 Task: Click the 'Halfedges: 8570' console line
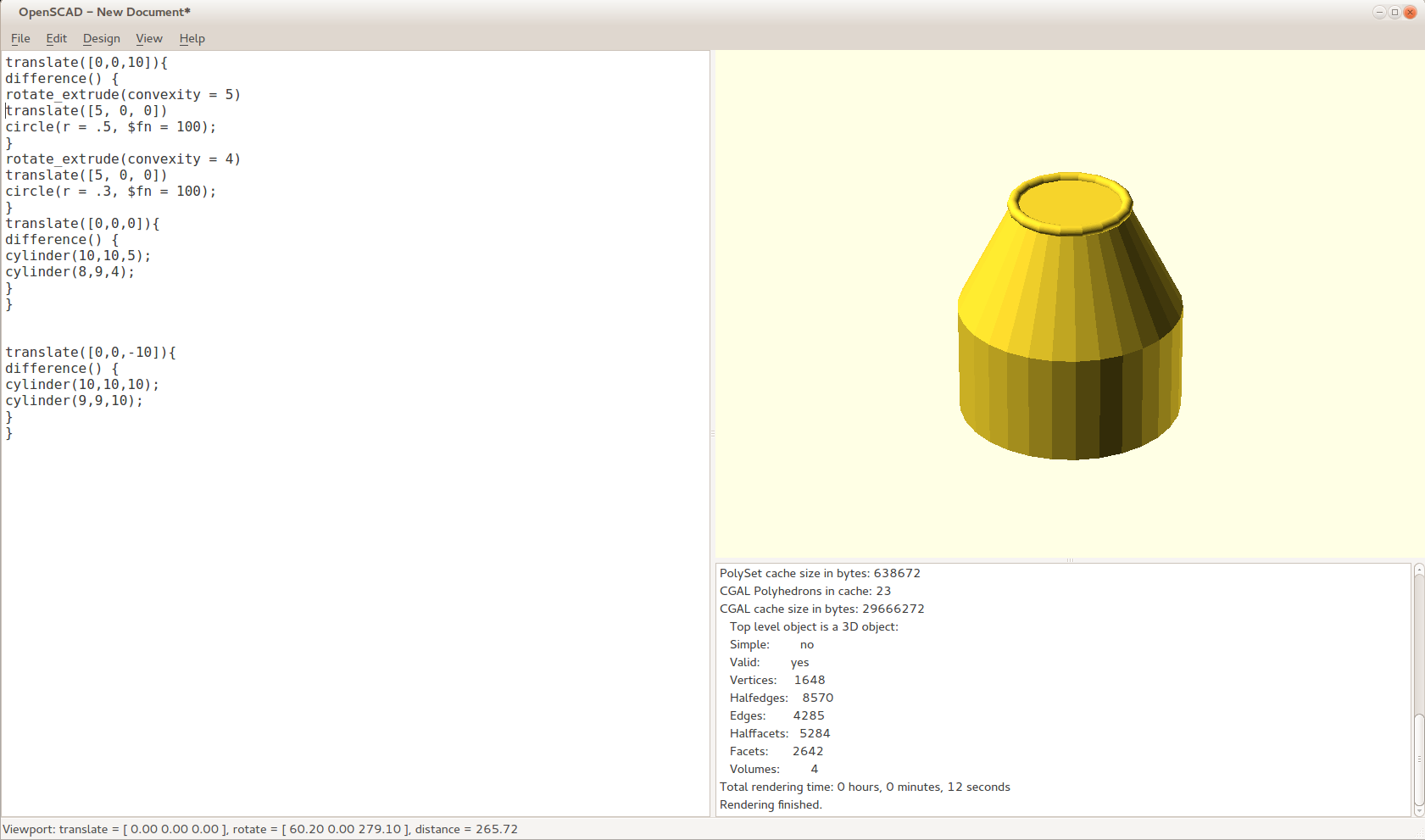coord(782,698)
